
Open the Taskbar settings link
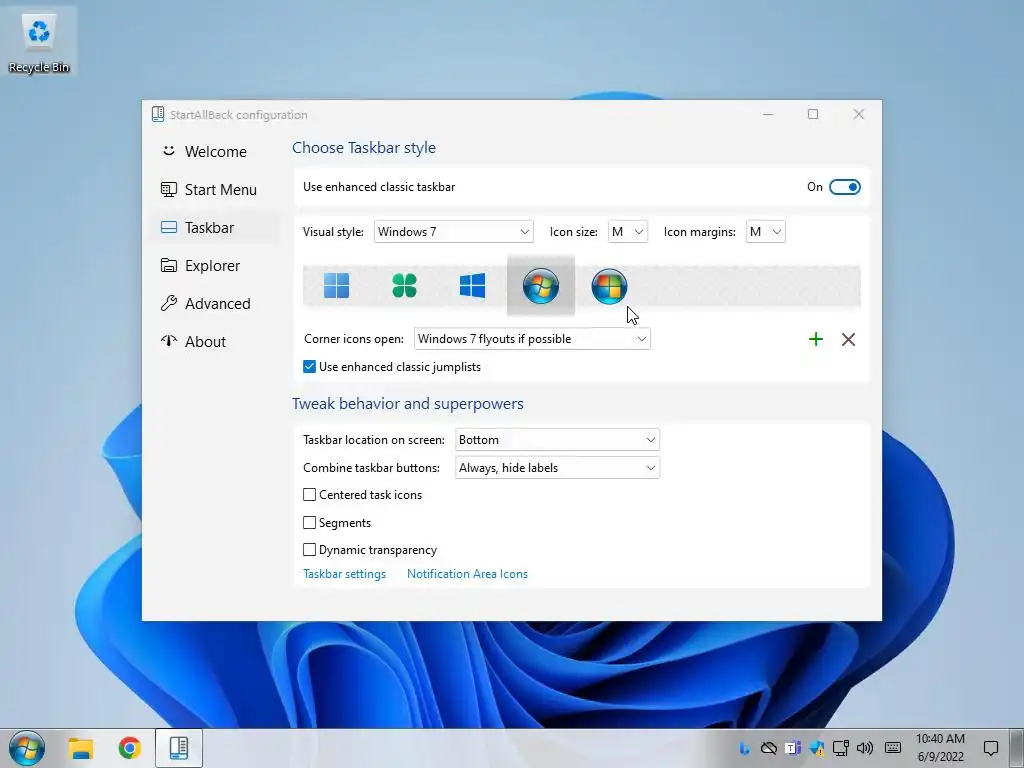[x=344, y=574]
